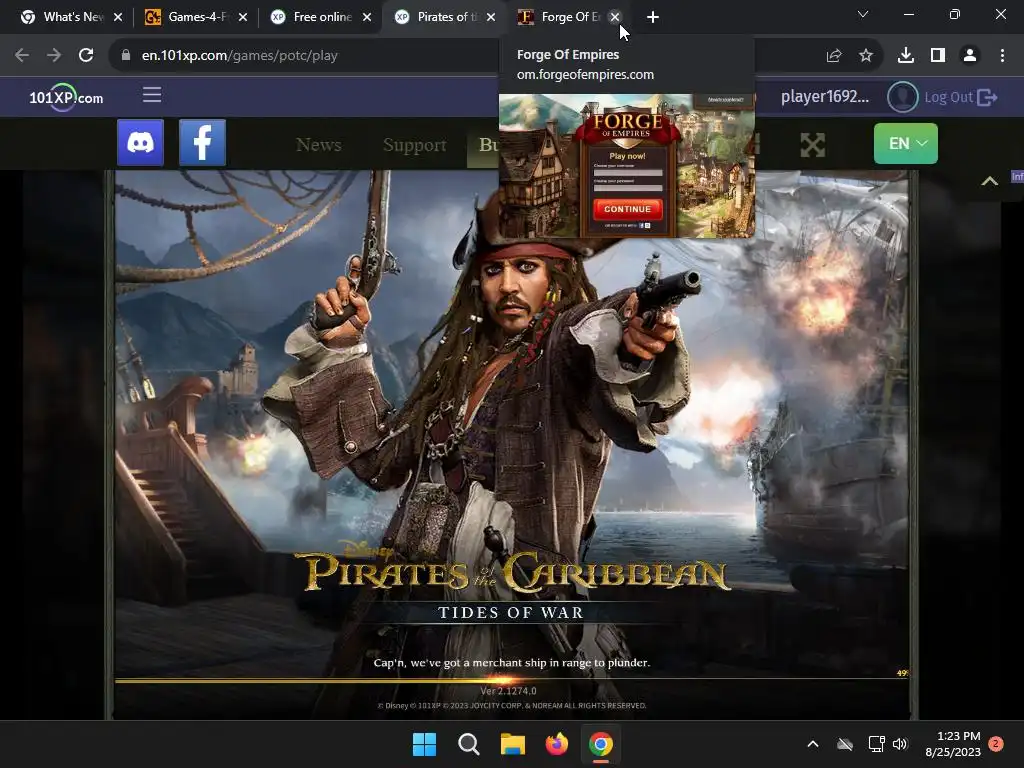Open clock showing 1:23 PM
1024x768 pixels.
click(x=953, y=744)
